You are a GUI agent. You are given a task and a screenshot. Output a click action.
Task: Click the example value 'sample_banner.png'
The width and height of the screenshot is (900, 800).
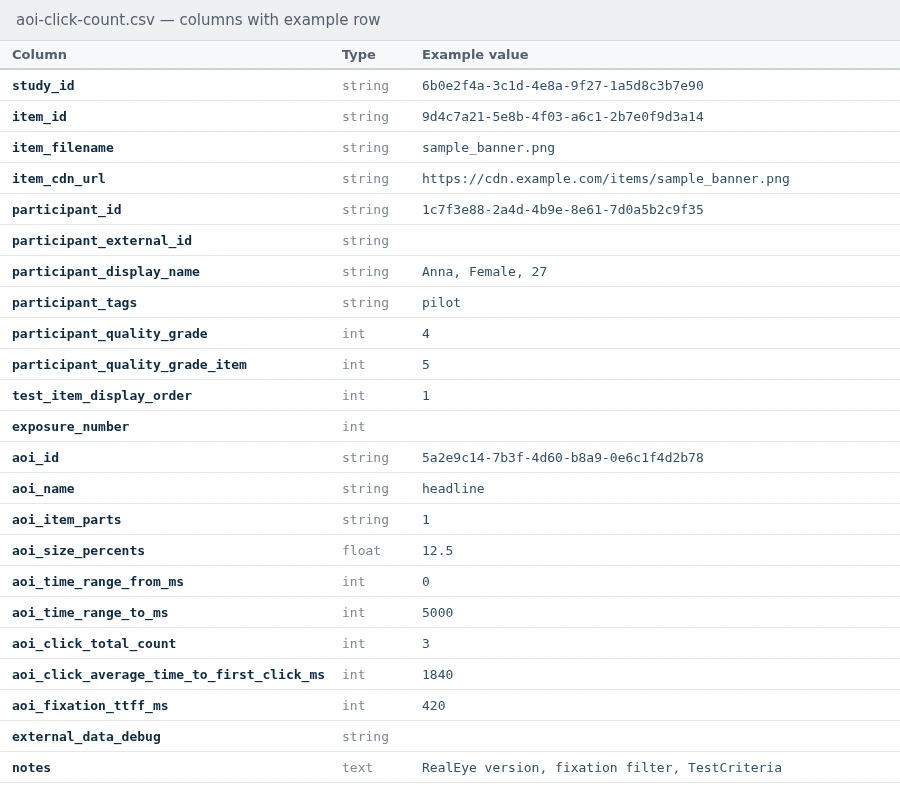488,147
